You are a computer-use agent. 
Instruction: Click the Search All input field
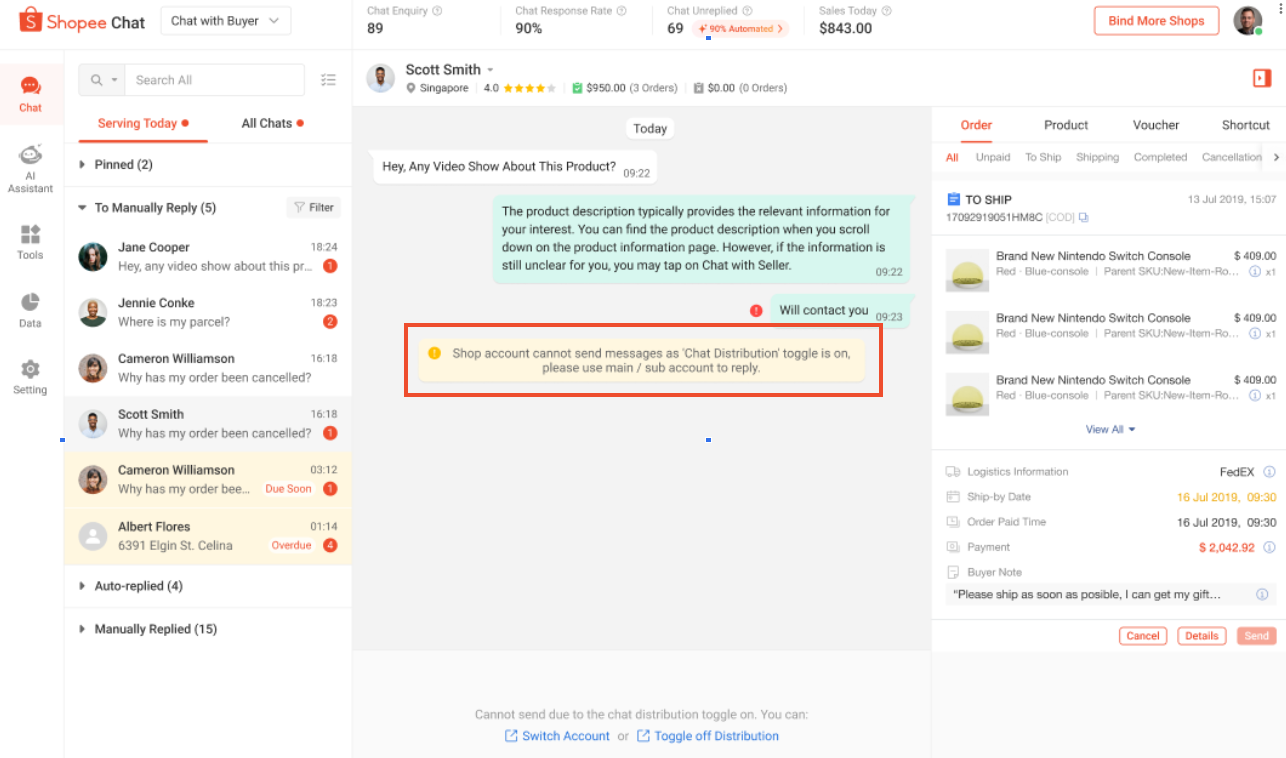coord(215,80)
